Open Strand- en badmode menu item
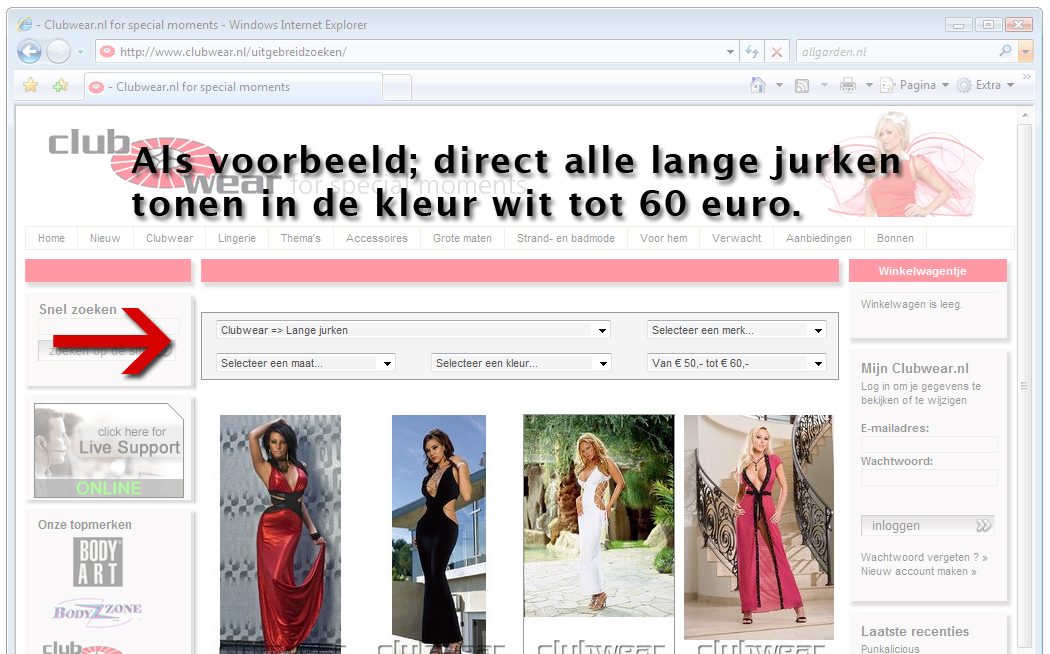The width and height of the screenshot is (1050, 654). point(566,238)
